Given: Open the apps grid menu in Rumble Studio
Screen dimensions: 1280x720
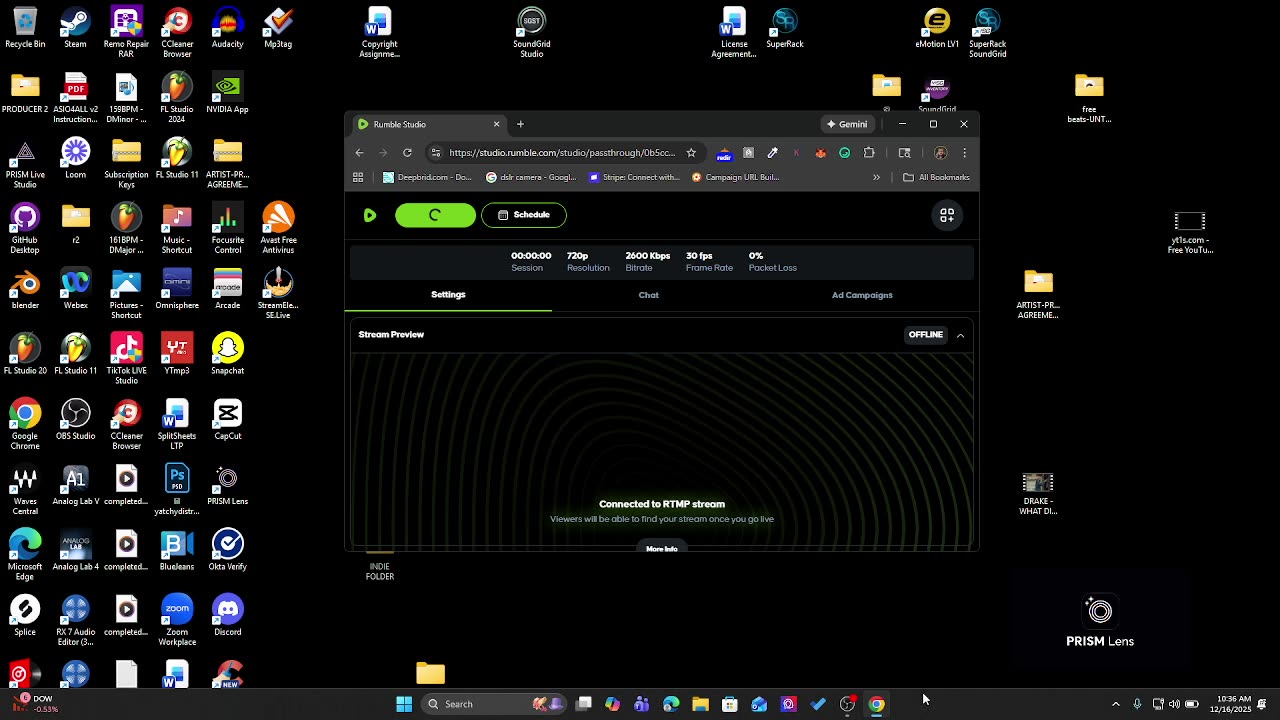Looking at the screenshot, I should (x=947, y=215).
